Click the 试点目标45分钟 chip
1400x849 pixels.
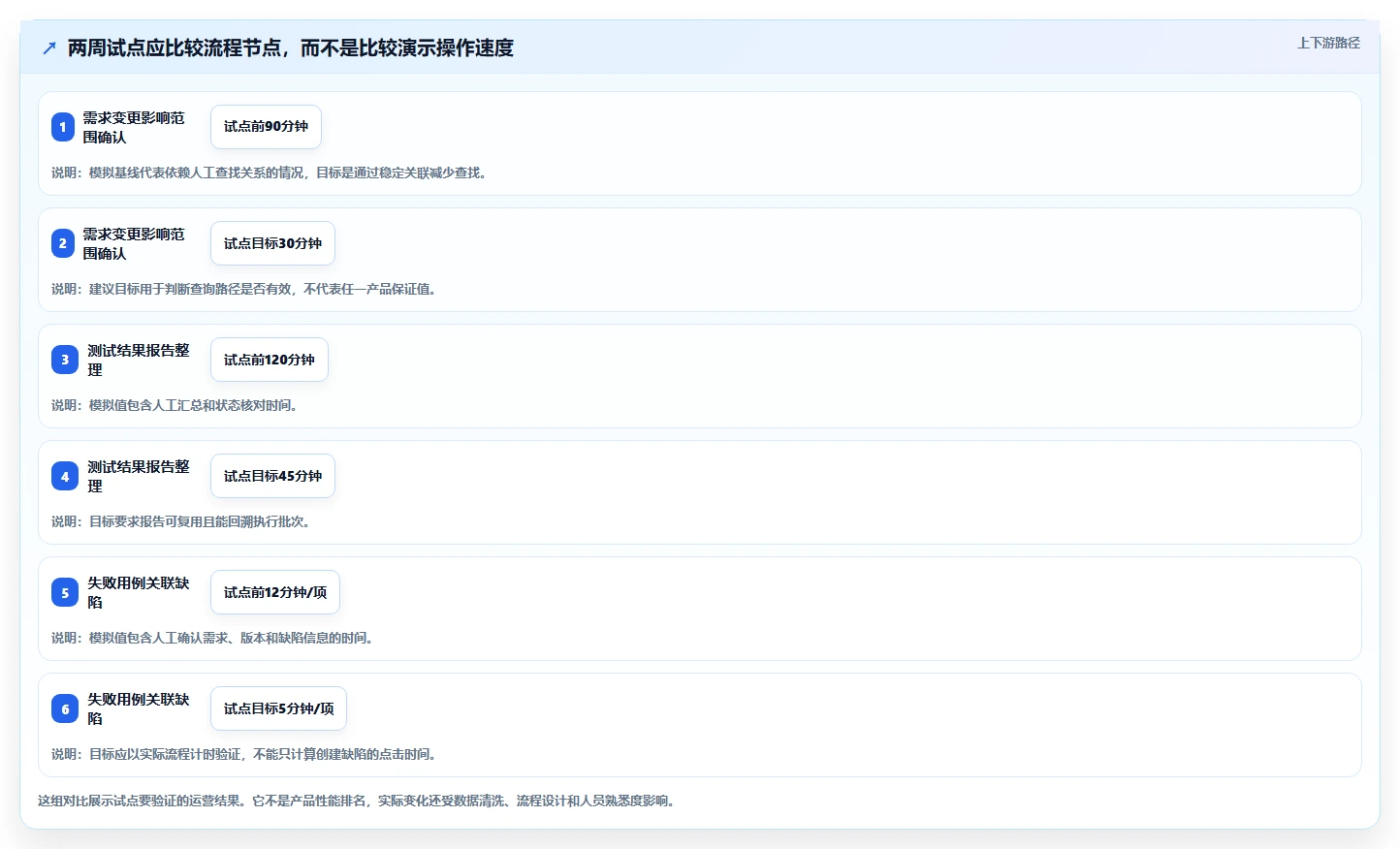(272, 476)
